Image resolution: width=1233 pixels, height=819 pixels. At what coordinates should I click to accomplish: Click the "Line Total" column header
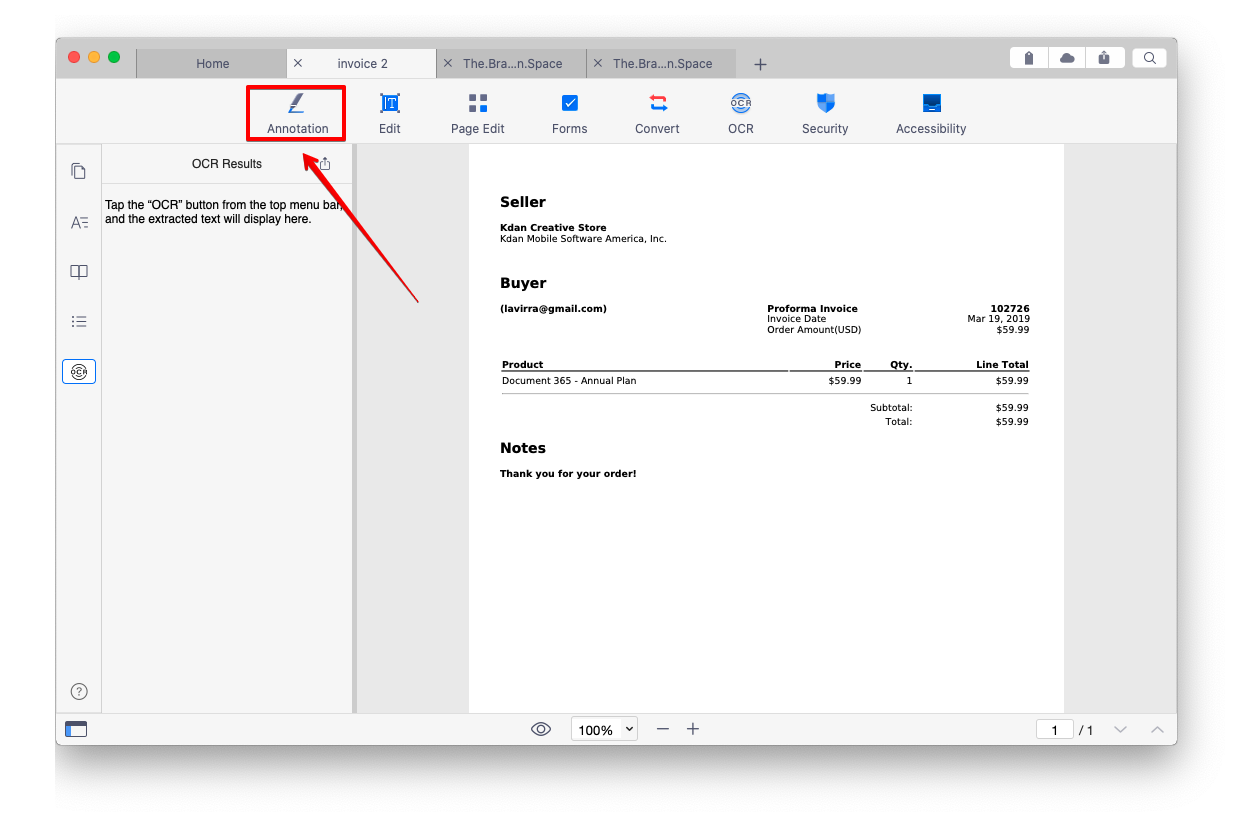[x=1002, y=365]
